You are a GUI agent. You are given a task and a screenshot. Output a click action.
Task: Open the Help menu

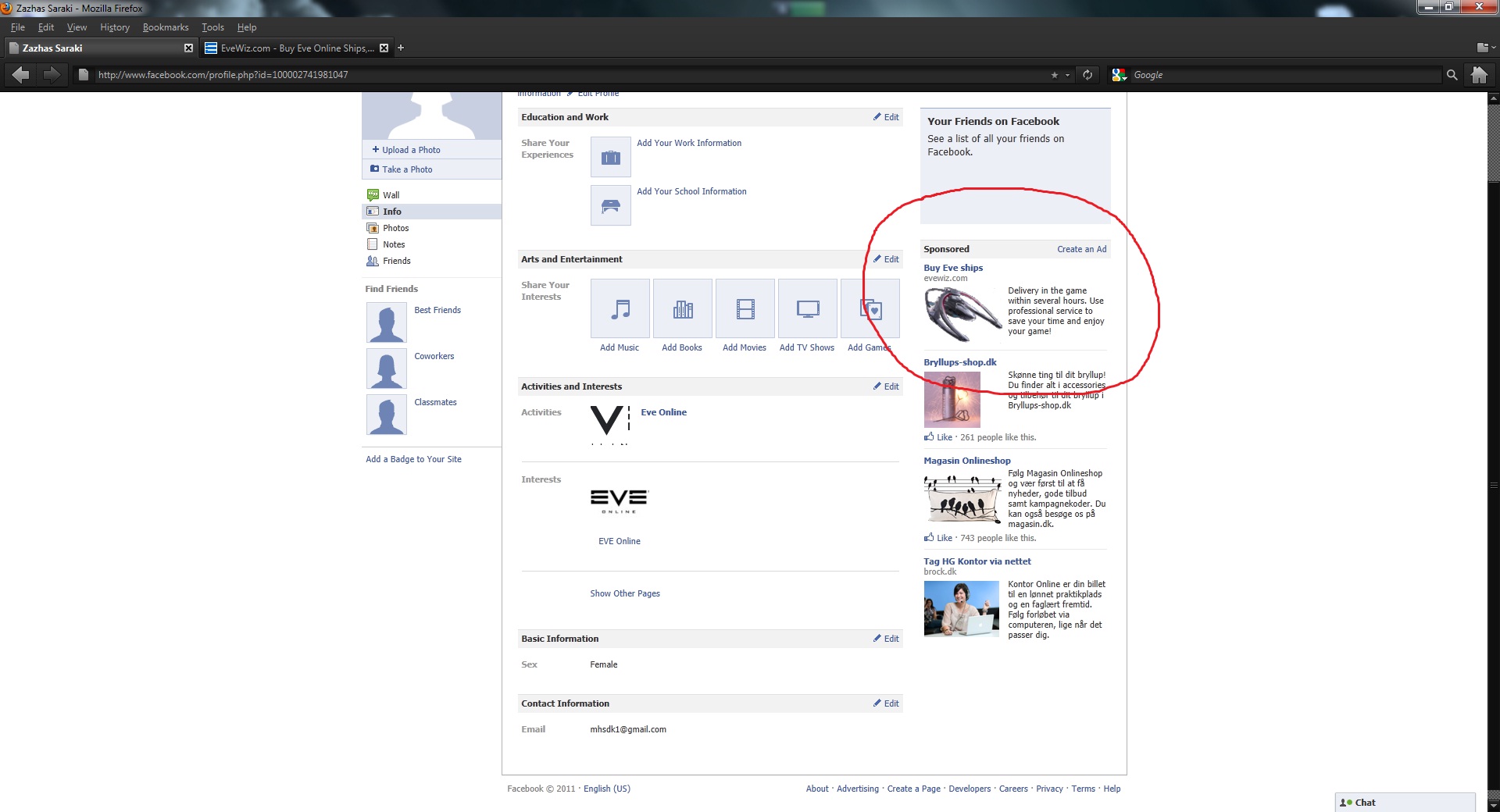point(247,27)
